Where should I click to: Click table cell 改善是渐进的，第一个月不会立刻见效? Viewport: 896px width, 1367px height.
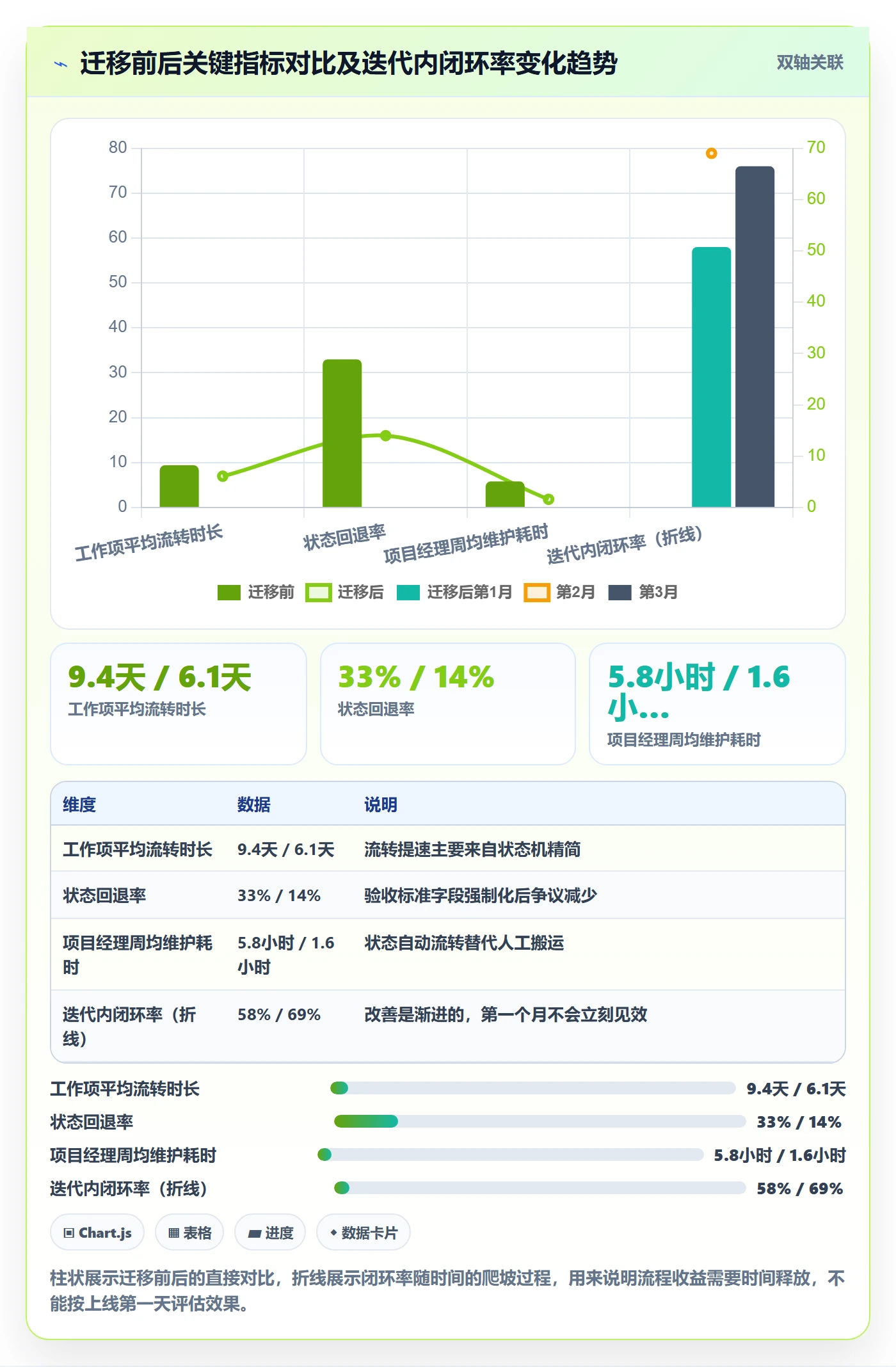[x=506, y=1014]
